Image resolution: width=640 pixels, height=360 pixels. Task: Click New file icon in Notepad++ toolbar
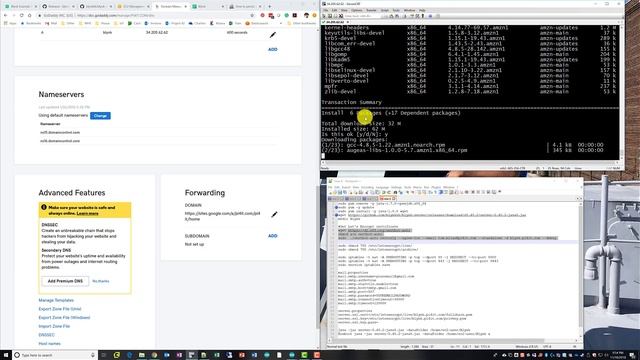(x=331, y=192)
